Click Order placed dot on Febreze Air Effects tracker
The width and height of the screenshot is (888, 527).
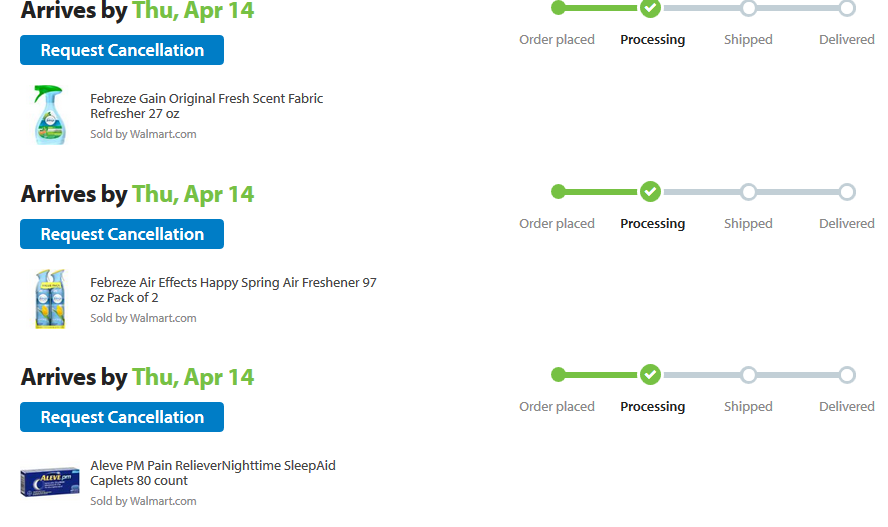click(x=558, y=191)
